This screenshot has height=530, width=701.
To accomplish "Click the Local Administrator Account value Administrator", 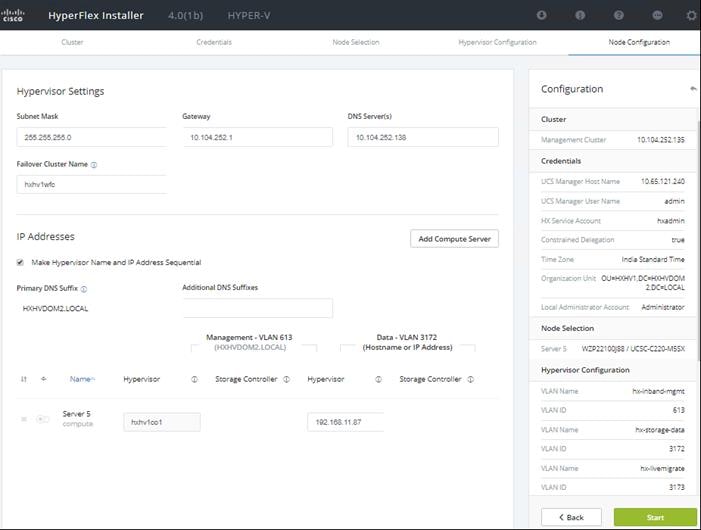I will click(x=663, y=307).
